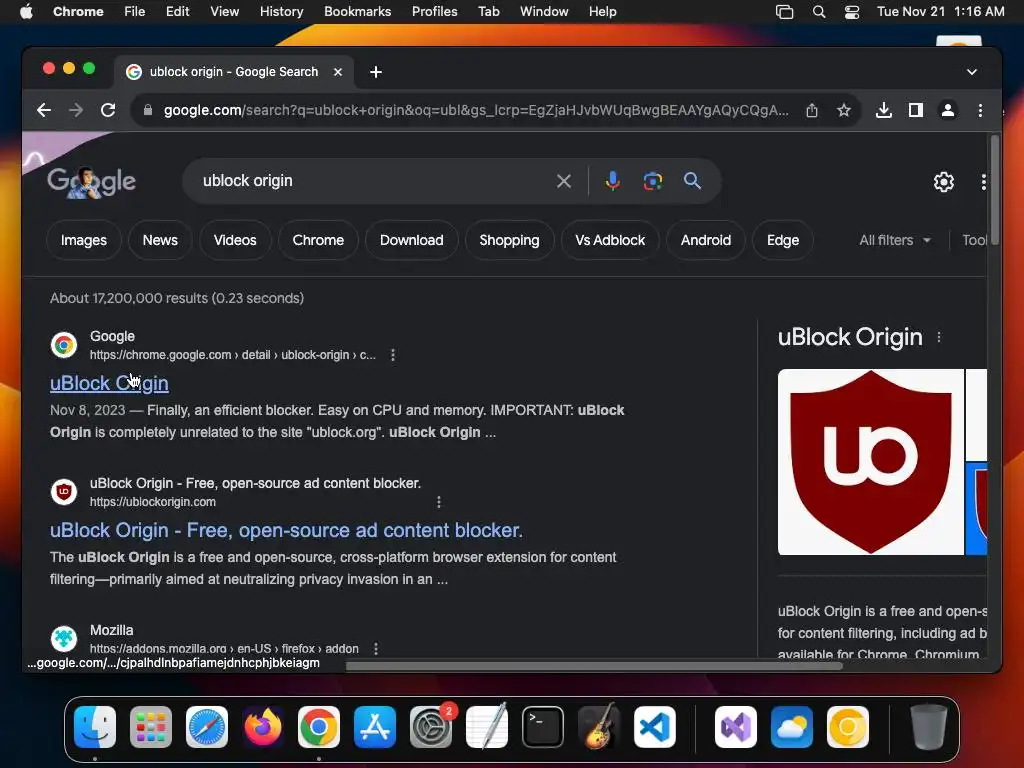This screenshot has width=1024, height=768.
Task: Filter results by Images
Action: (x=84, y=240)
